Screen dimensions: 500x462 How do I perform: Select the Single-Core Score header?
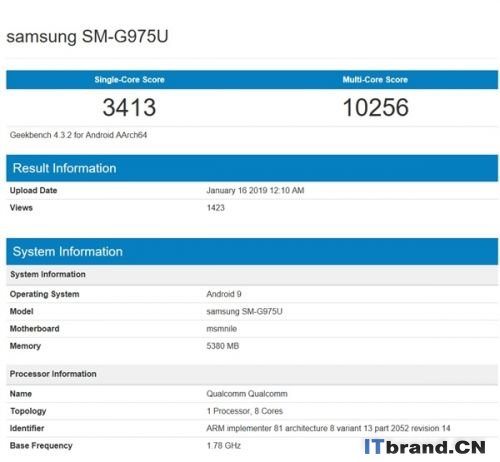click(x=129, y=80)
